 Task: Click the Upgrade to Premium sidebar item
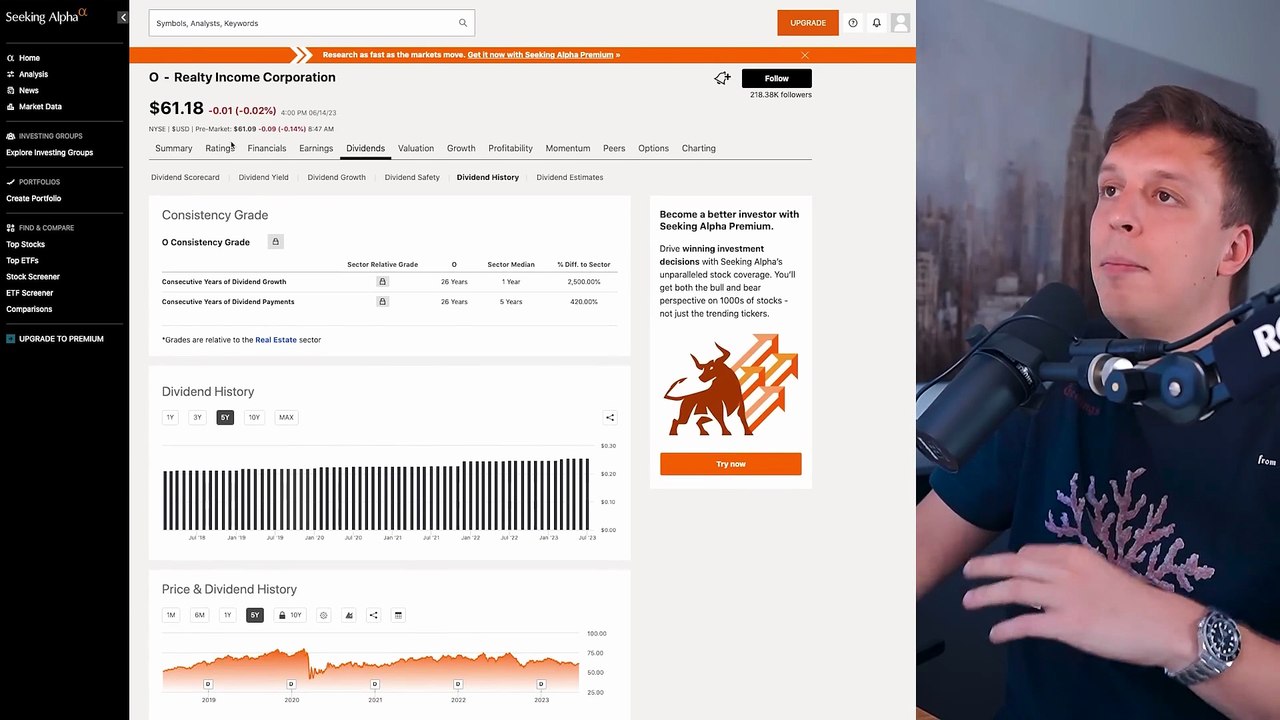click(54, 339)
